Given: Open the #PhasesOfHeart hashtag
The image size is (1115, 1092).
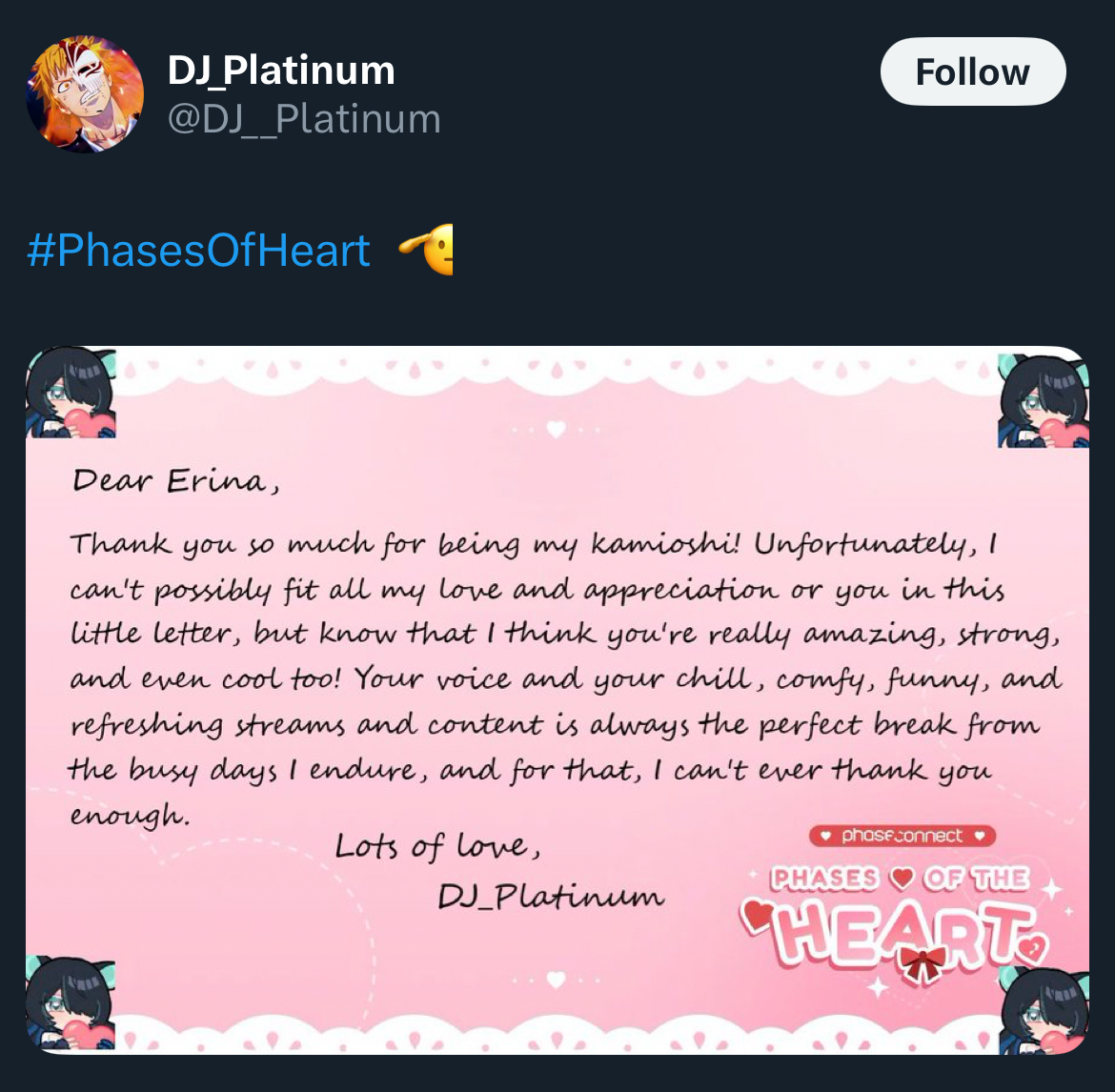Looking at the screenshot, I should pyautogui.click(x=199, y=250).
